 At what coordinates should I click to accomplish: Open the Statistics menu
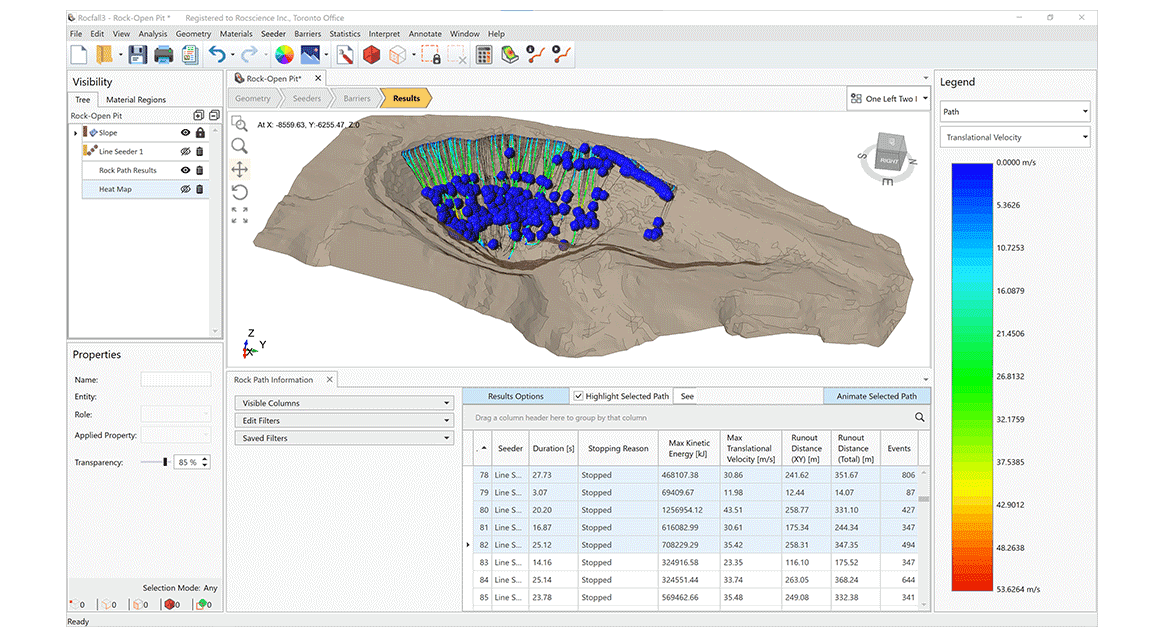coord(344,34)
